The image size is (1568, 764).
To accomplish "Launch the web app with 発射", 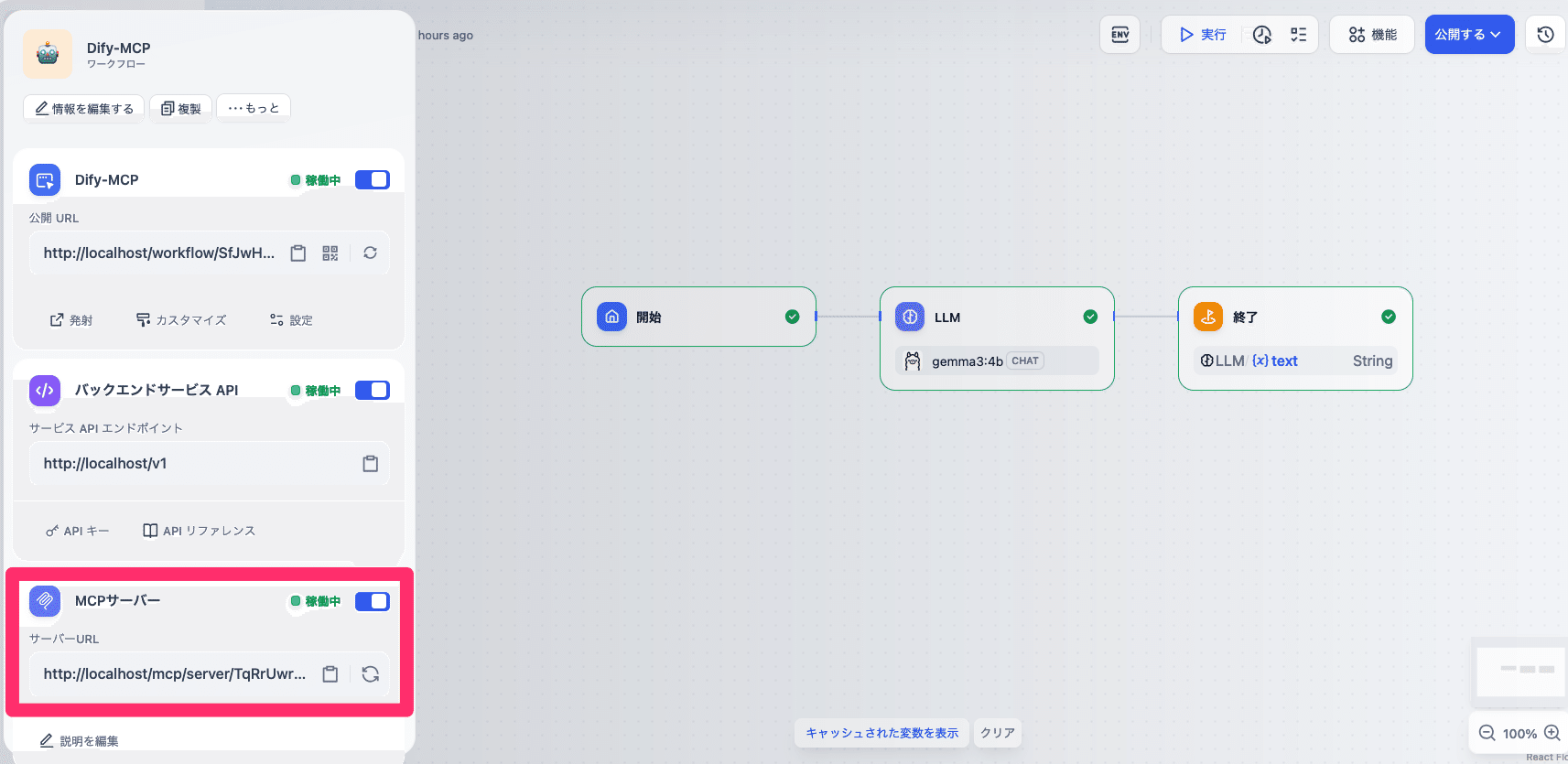I will point(71,320).
